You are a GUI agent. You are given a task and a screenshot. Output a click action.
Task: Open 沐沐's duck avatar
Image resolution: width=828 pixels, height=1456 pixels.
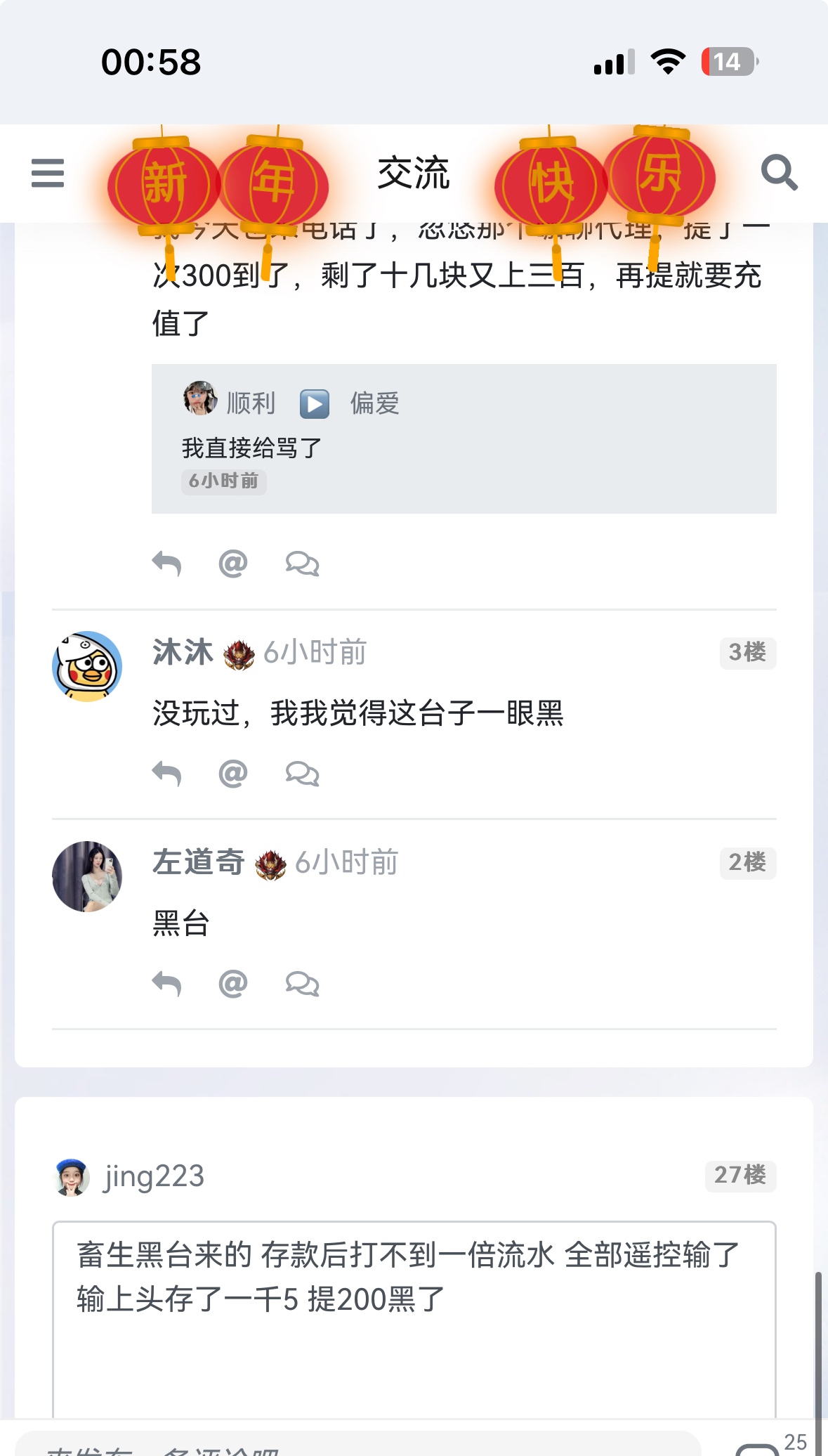point(87,666)
